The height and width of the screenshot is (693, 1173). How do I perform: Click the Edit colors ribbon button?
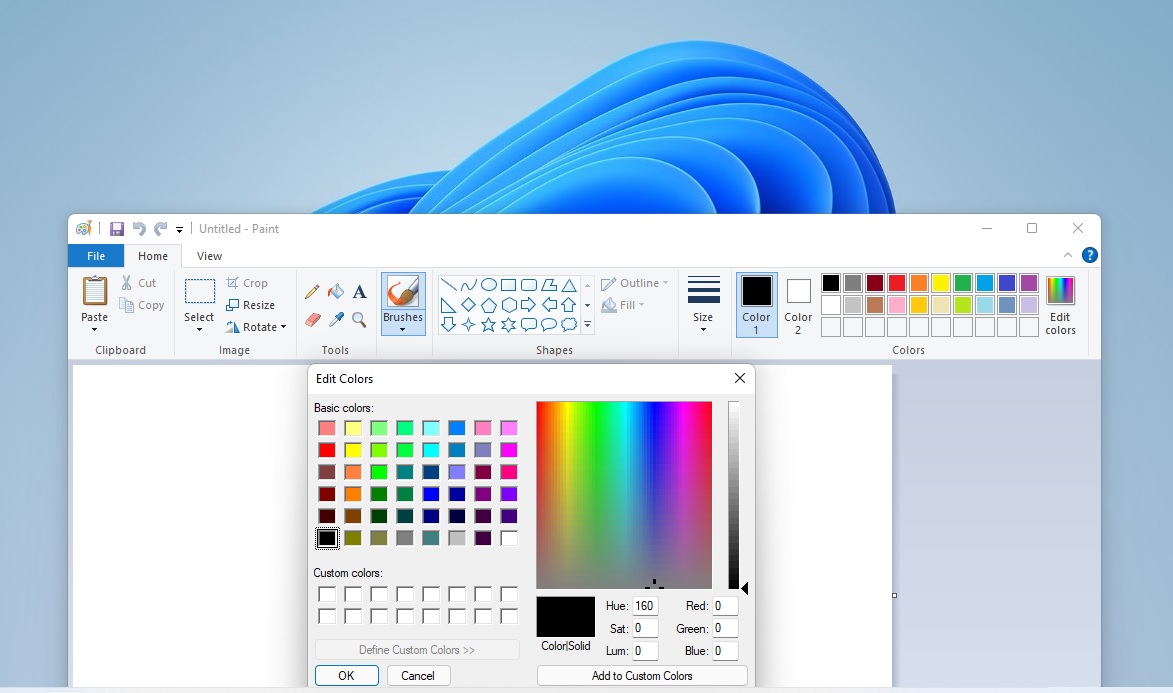click(1060, 306)
